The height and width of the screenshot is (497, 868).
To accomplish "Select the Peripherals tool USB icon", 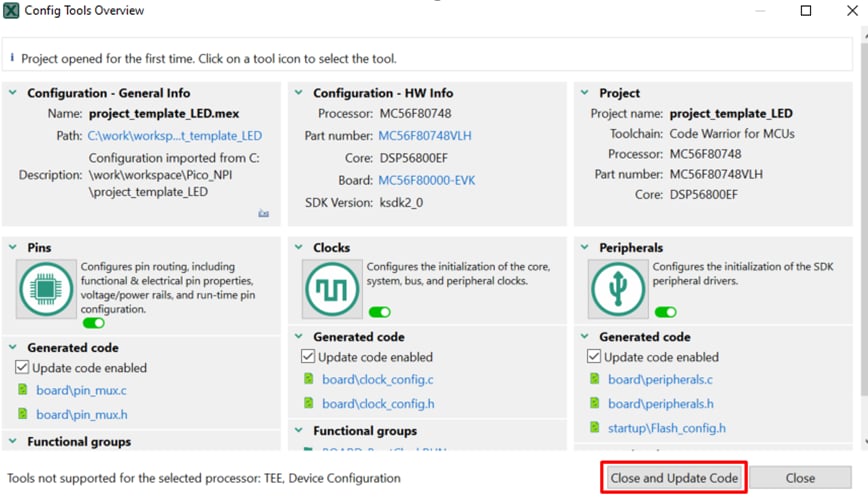I will tap(618, 289).
